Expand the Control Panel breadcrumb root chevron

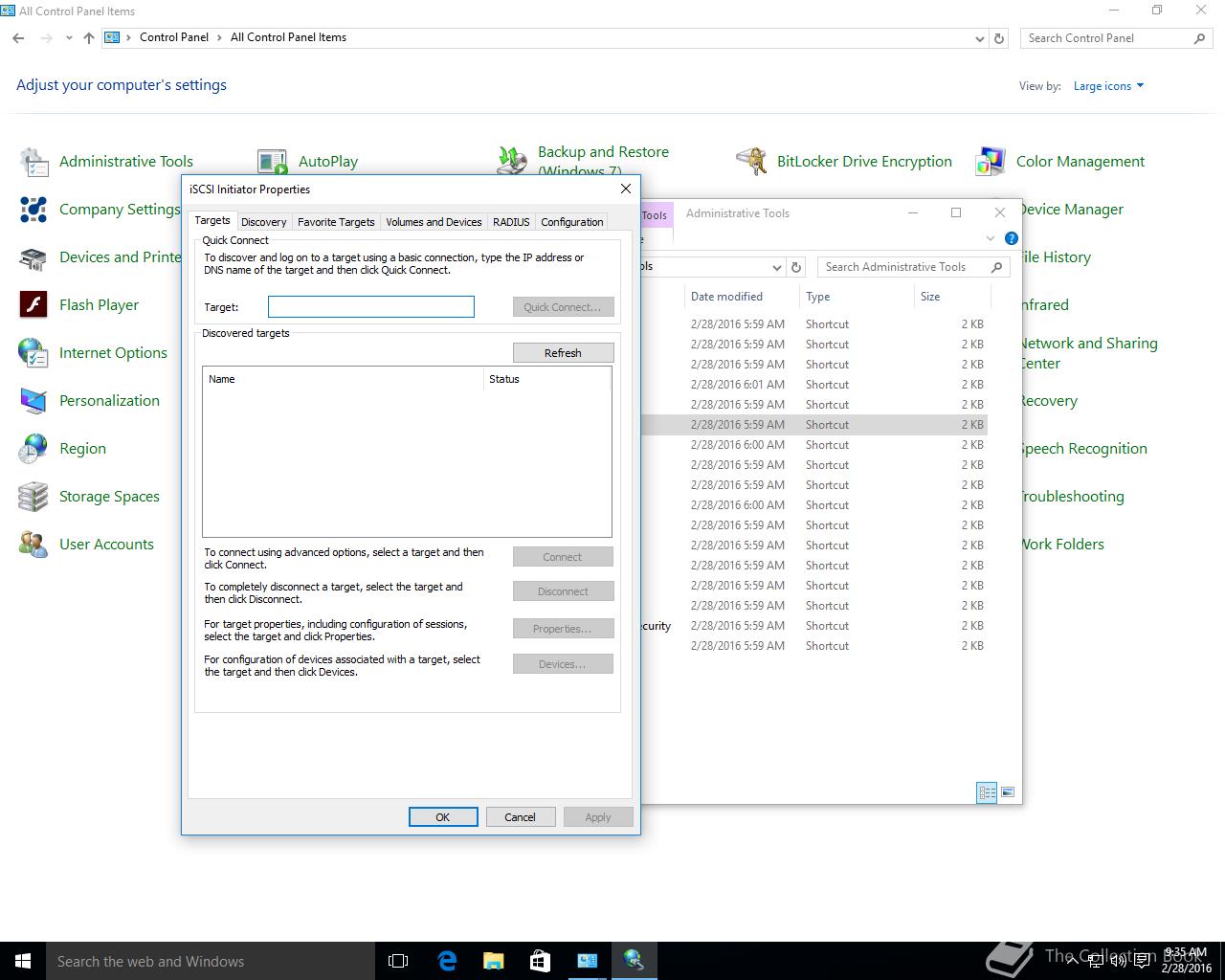[x=129, y=38]
